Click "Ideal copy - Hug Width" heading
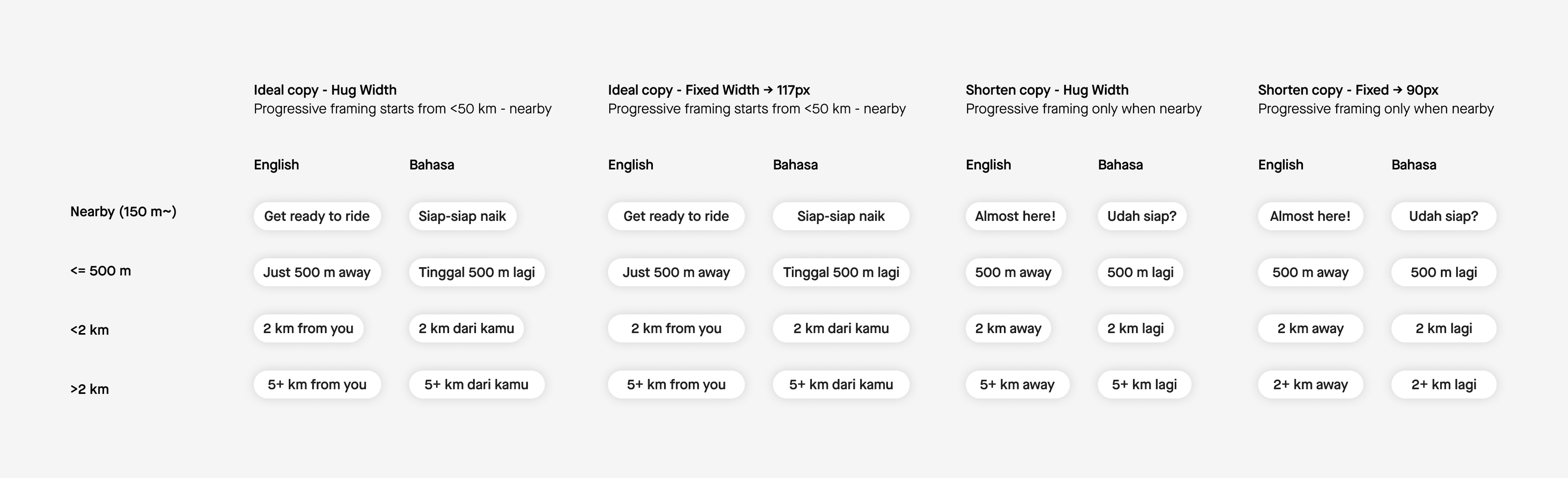This screenshot has height=478, width=1568. (x=325, y=90)
